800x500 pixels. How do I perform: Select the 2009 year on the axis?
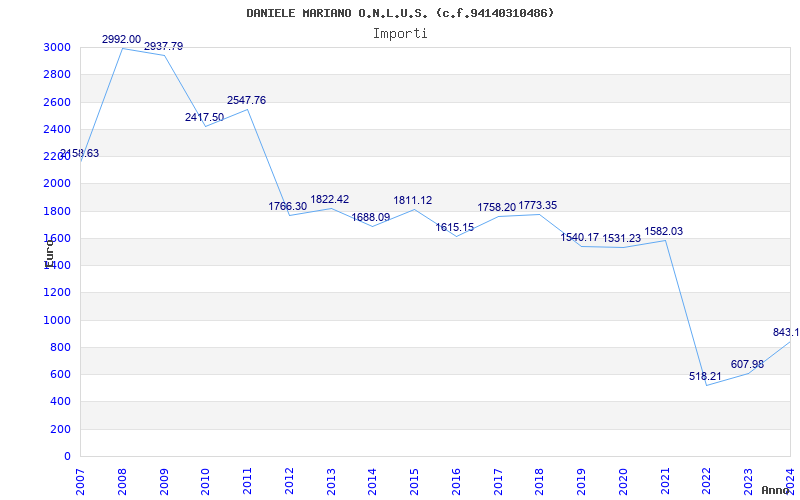(164, 482)
